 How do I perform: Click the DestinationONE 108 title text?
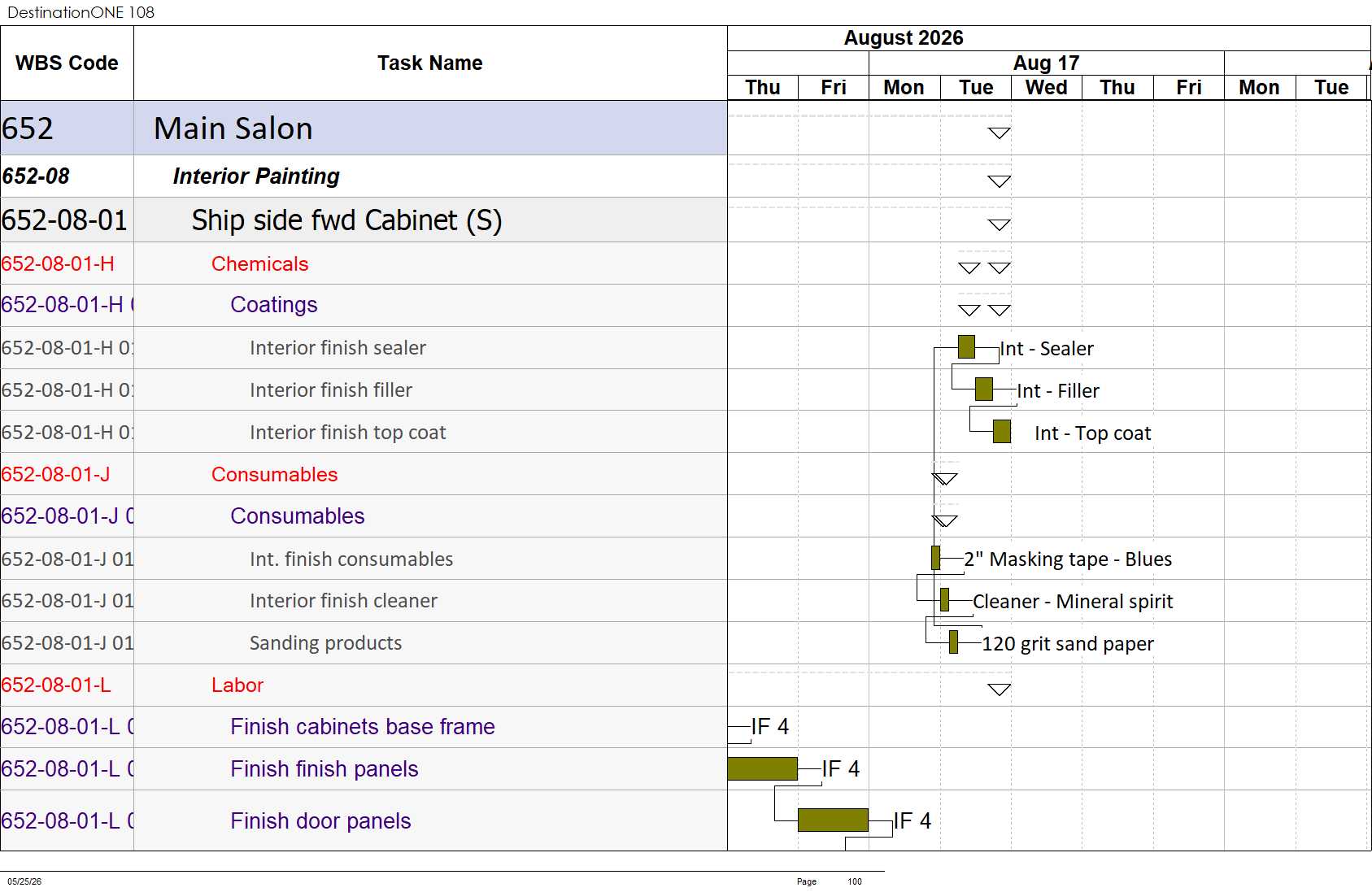[x=81, y=12]
